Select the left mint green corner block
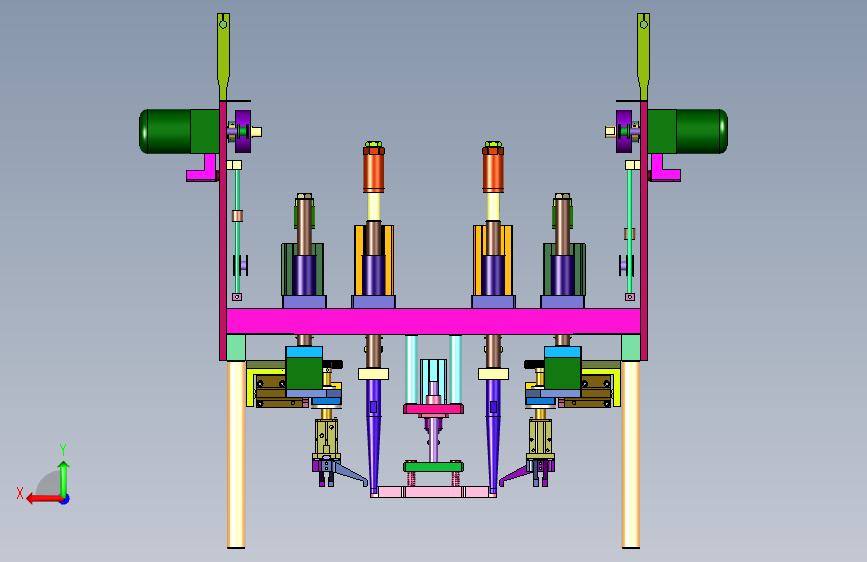867x562 pixels. 236,347
